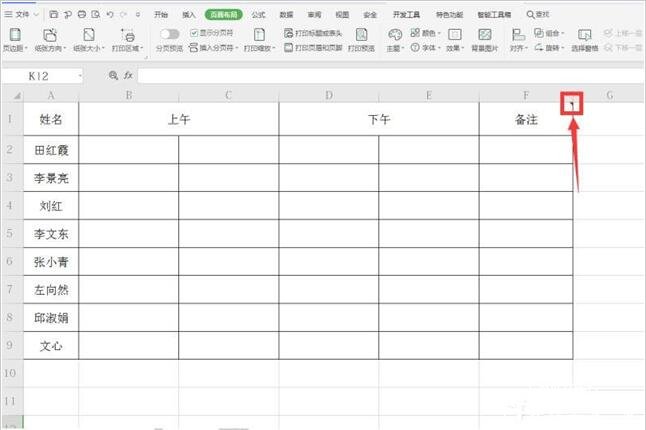Select row 5 header
This screenshot has width=646, height=430.
pyautogui.click(x=12, y=234)
